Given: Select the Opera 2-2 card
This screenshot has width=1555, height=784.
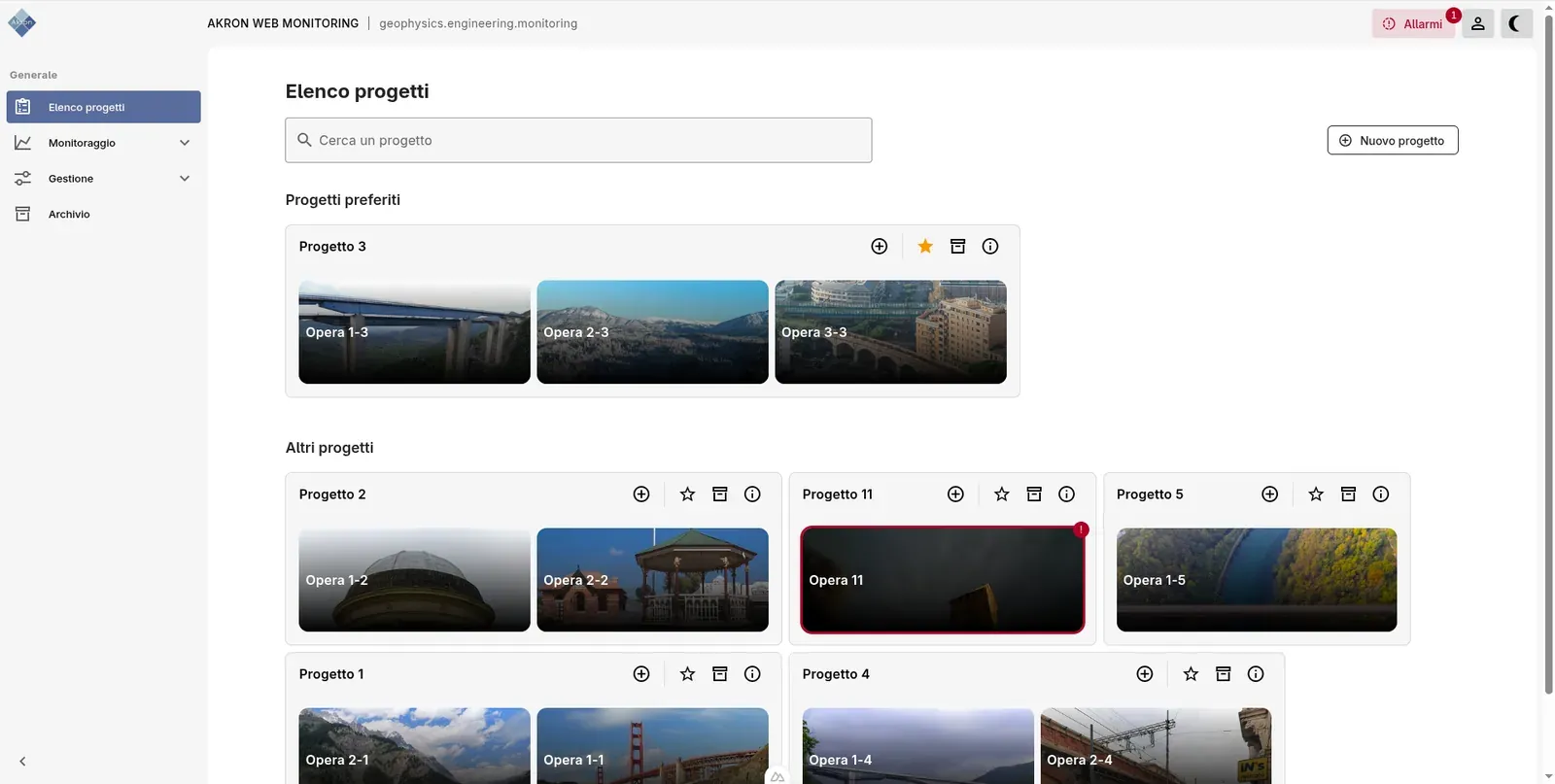Looking at the screenshot, I should [653, 580].
